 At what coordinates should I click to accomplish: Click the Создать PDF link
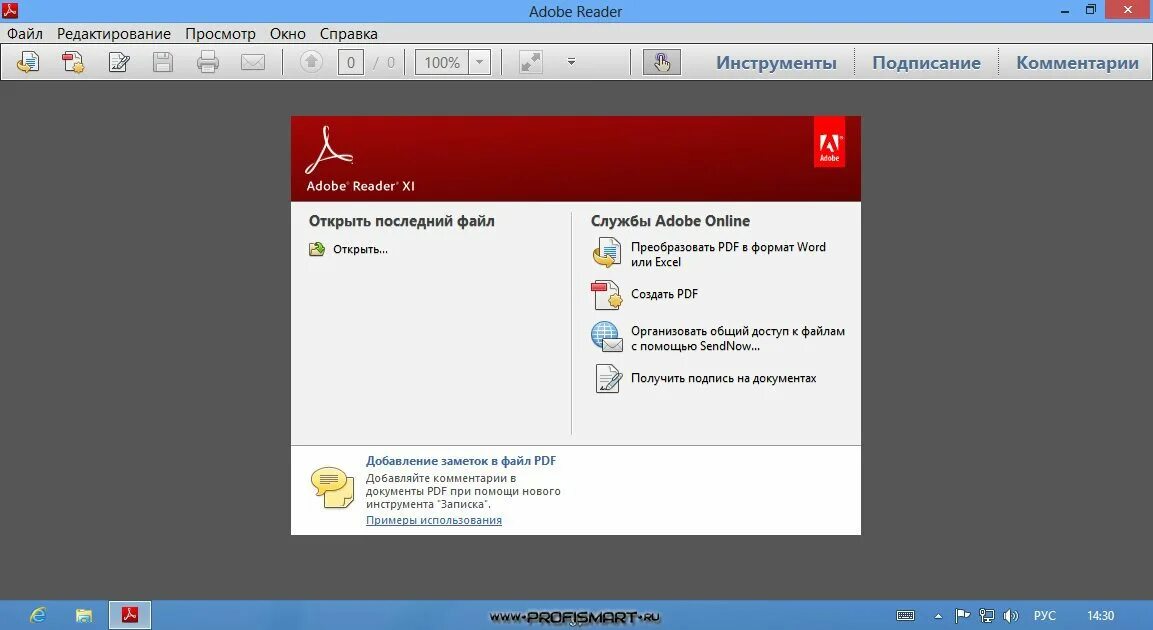(664, 294)
